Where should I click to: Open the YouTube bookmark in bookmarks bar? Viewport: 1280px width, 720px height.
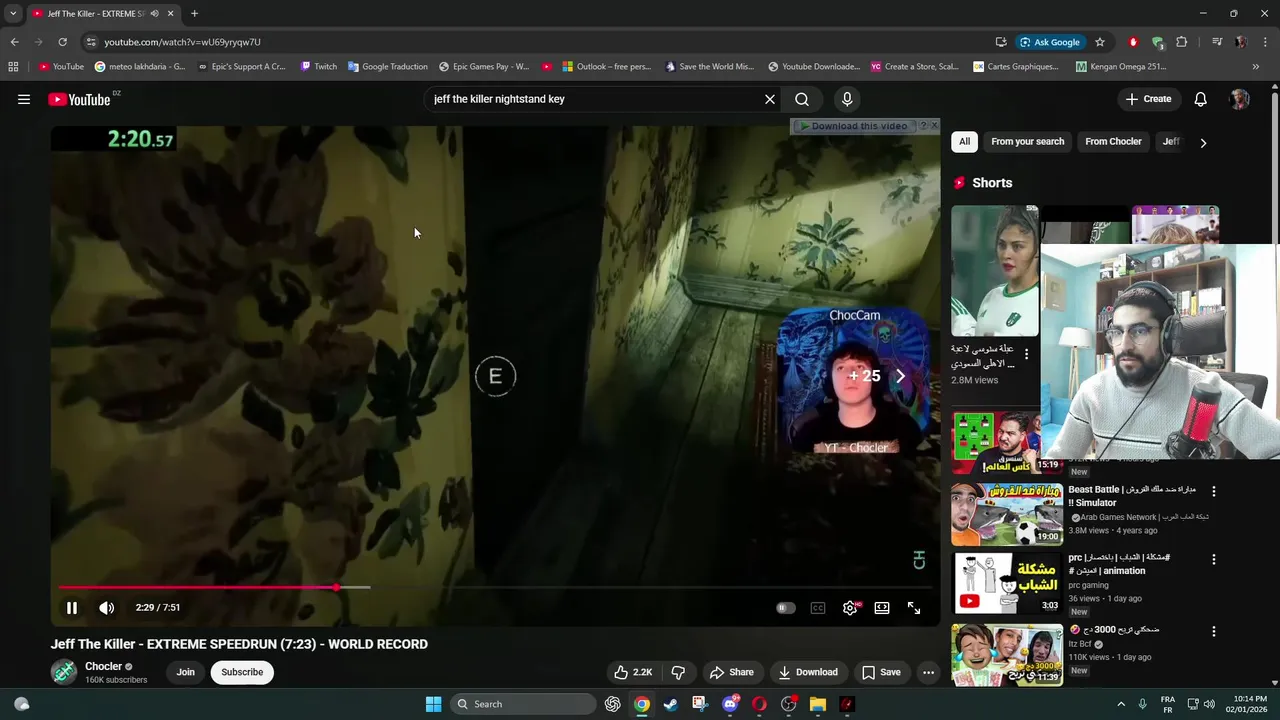62,67
